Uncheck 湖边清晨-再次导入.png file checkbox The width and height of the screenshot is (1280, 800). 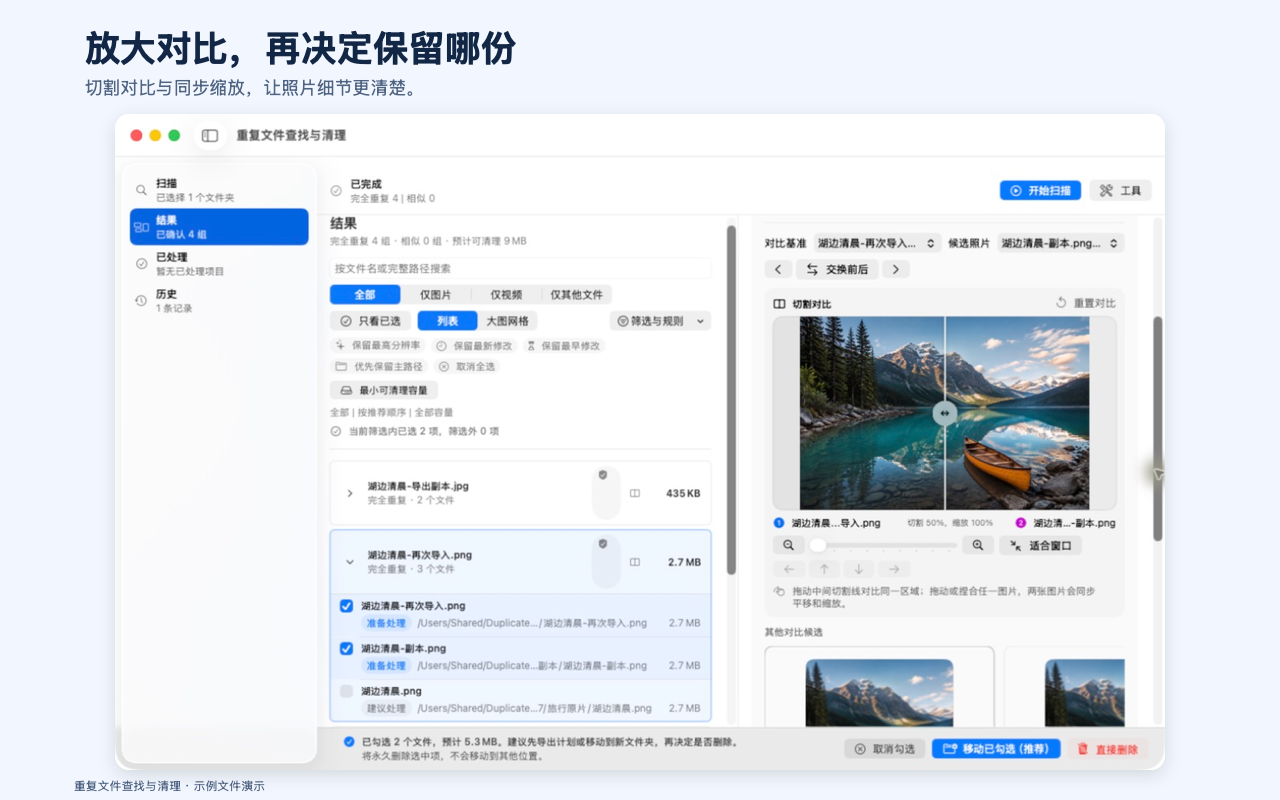click(346, 606)
